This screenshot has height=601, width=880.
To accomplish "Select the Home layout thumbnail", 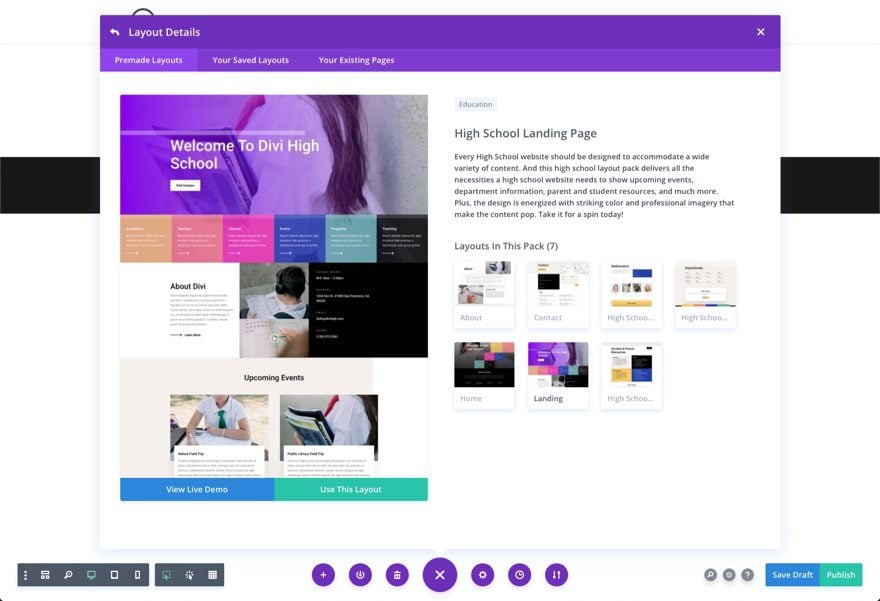I will tap(484, 375).
